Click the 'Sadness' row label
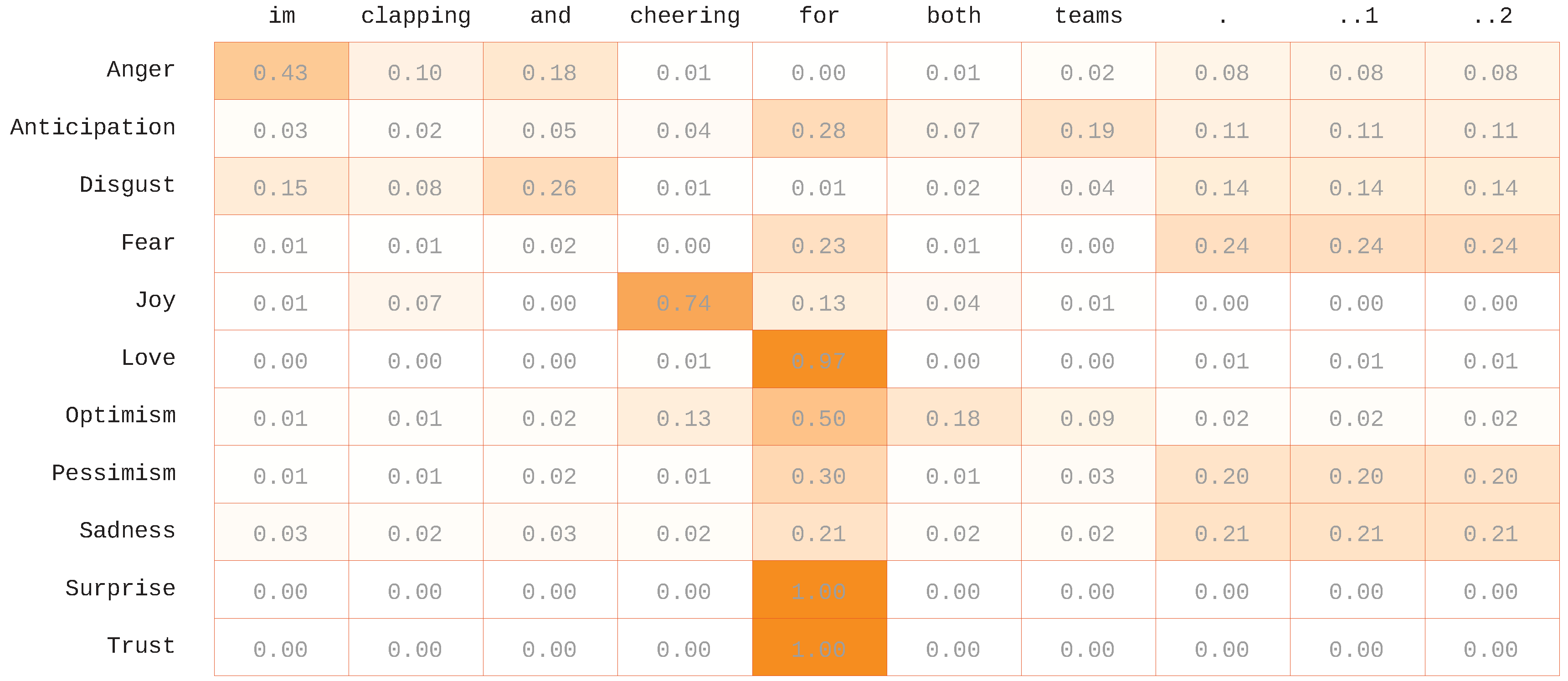 click(x=127, y=530)
